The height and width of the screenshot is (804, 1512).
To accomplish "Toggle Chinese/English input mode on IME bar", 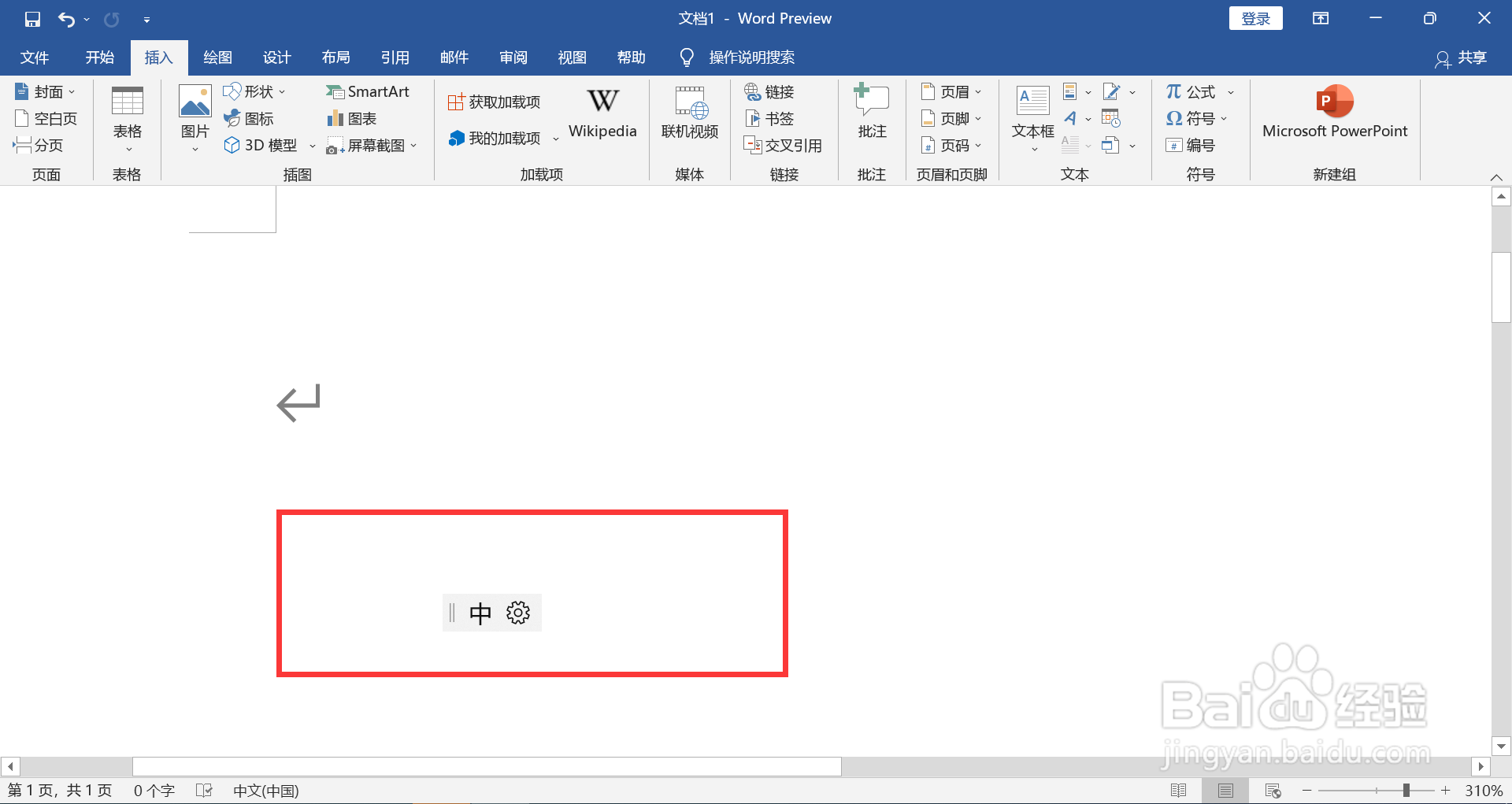I will (x=480, y=612).
